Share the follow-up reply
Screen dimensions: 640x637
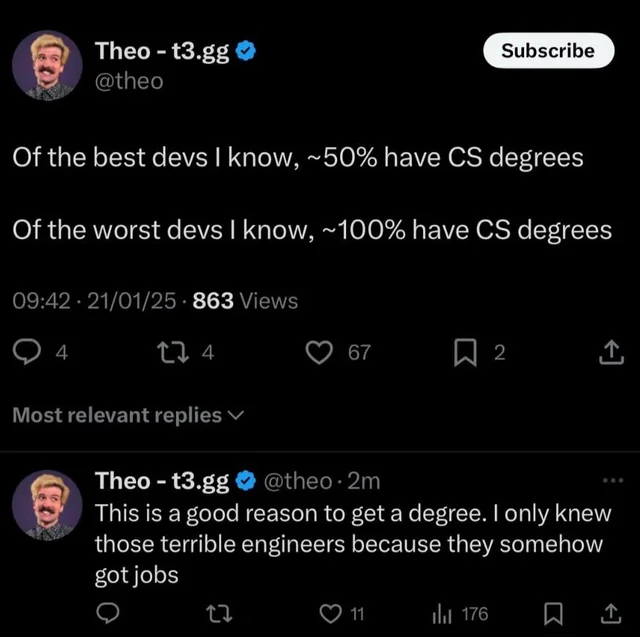click(611, 613)
